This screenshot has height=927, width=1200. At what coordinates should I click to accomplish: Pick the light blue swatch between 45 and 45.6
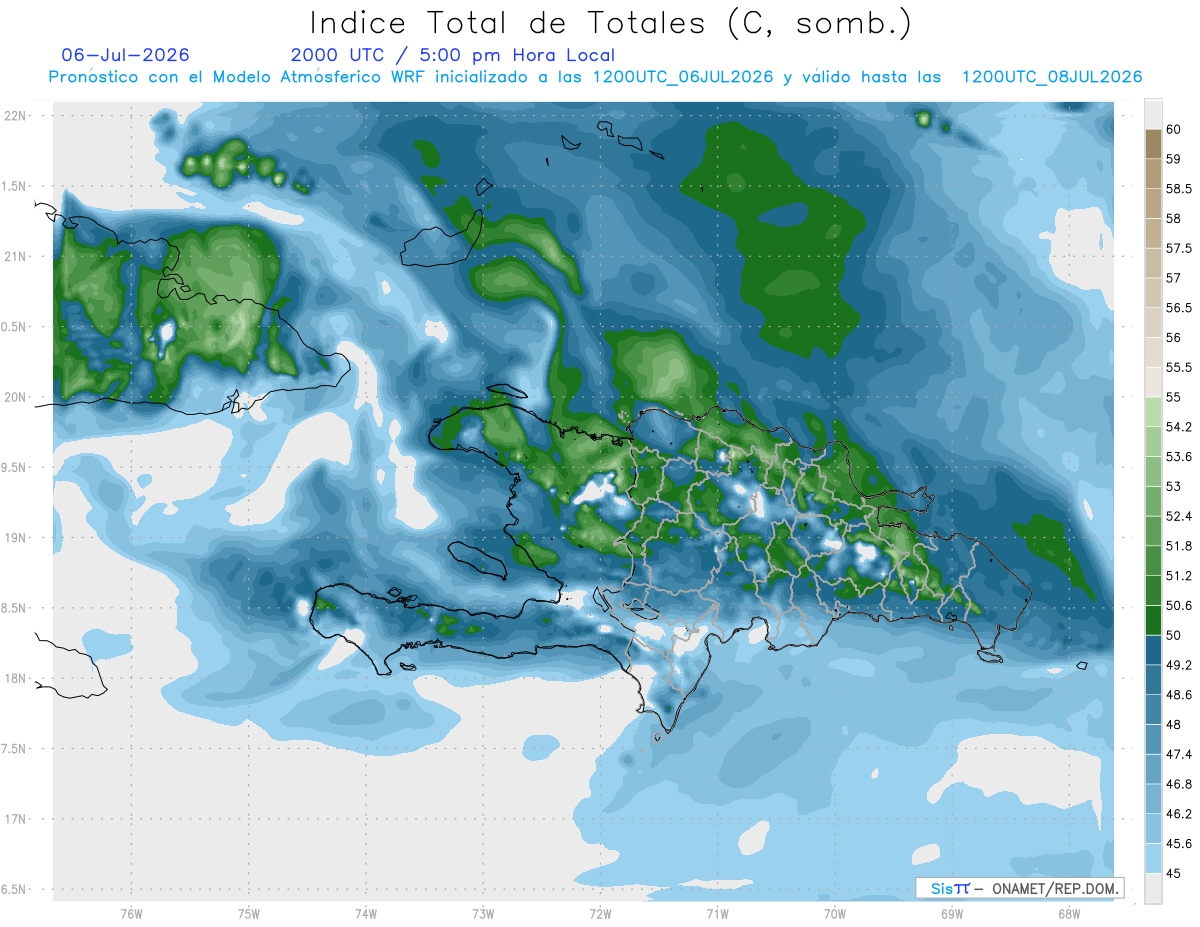[1153, 859]
